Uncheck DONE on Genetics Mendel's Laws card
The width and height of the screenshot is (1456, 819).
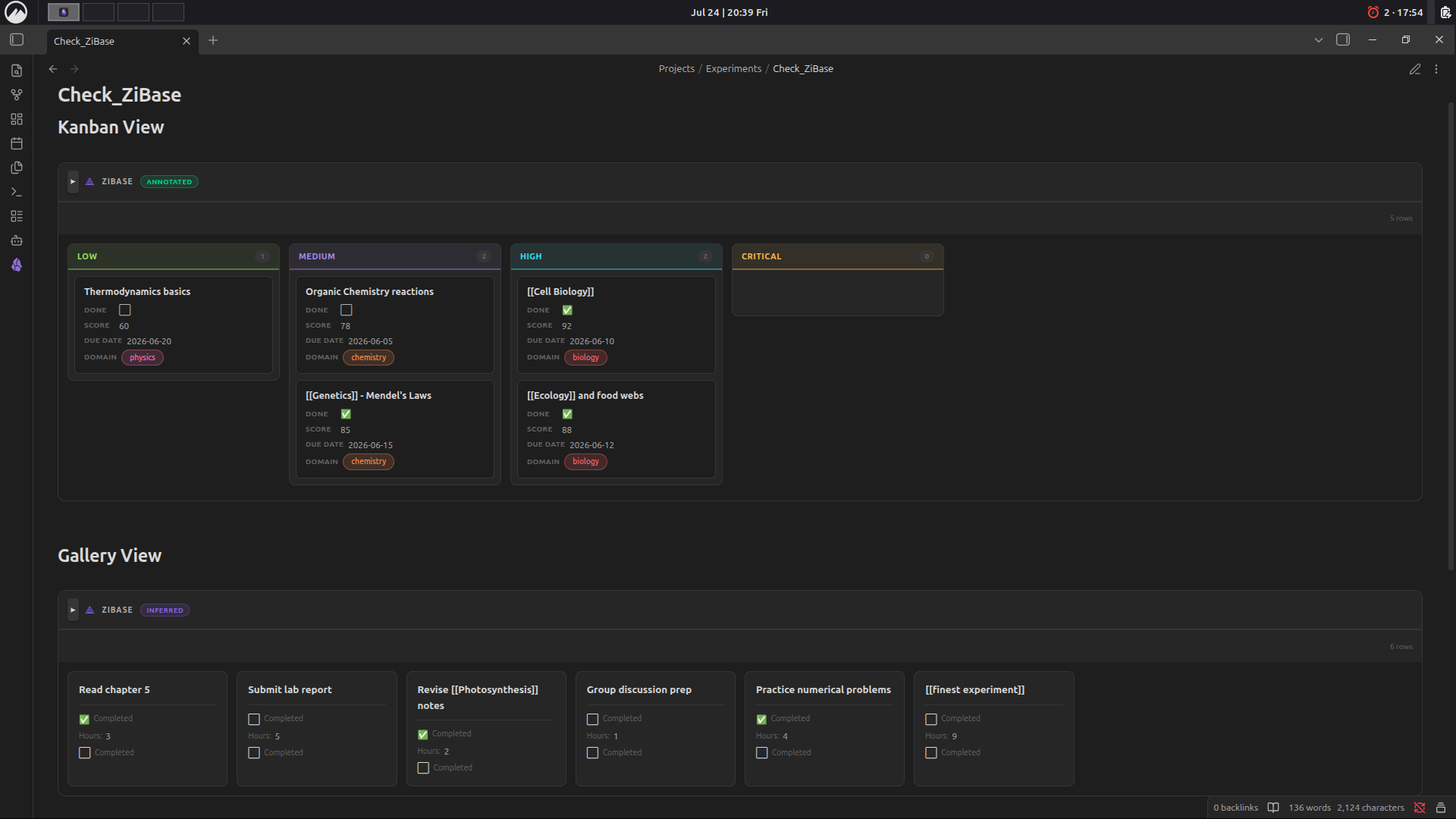click(x=346, y=414)
